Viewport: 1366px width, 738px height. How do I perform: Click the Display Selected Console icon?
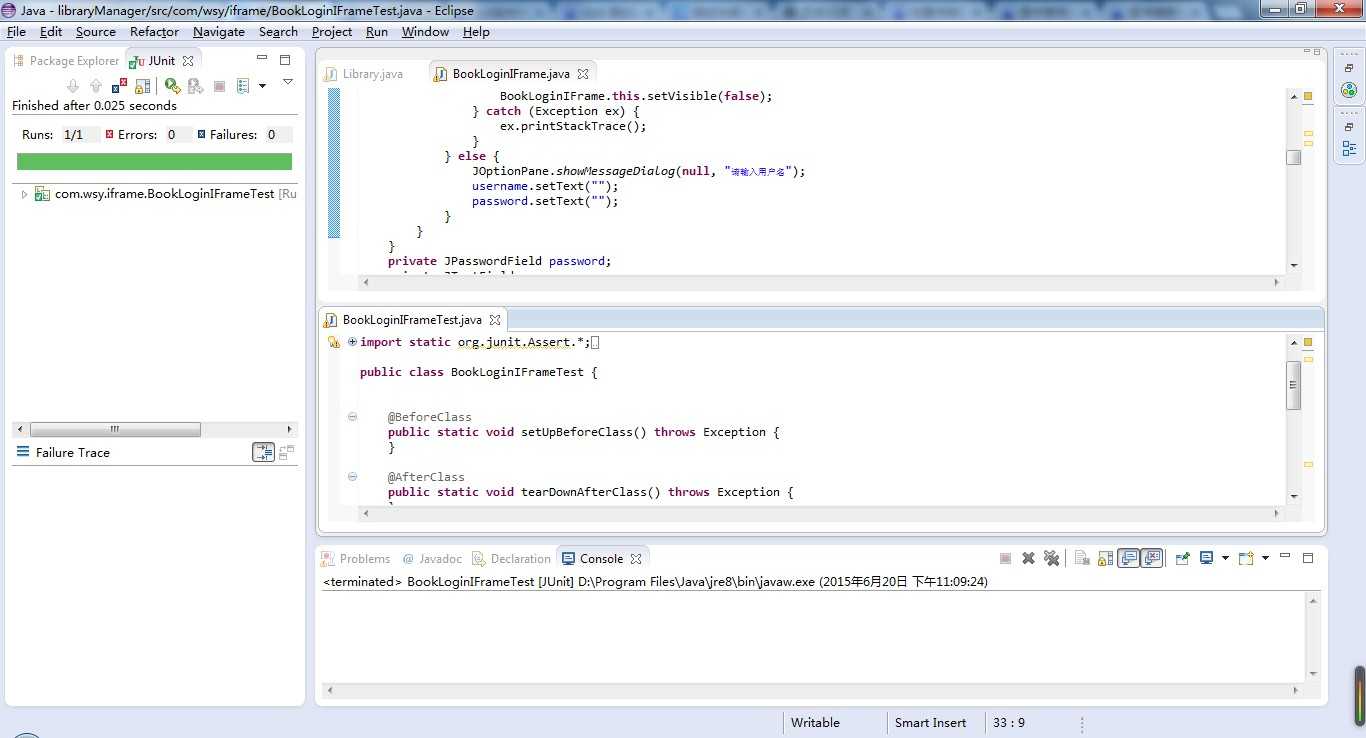point(1207,558)
